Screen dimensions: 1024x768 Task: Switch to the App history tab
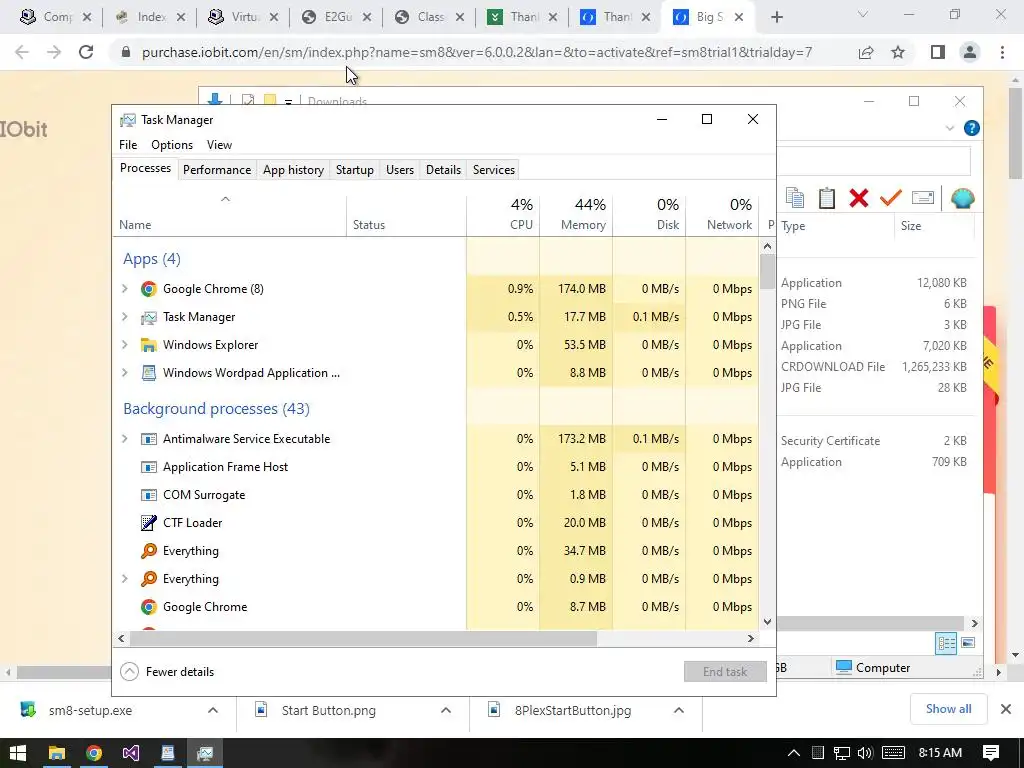pos(293,170)
